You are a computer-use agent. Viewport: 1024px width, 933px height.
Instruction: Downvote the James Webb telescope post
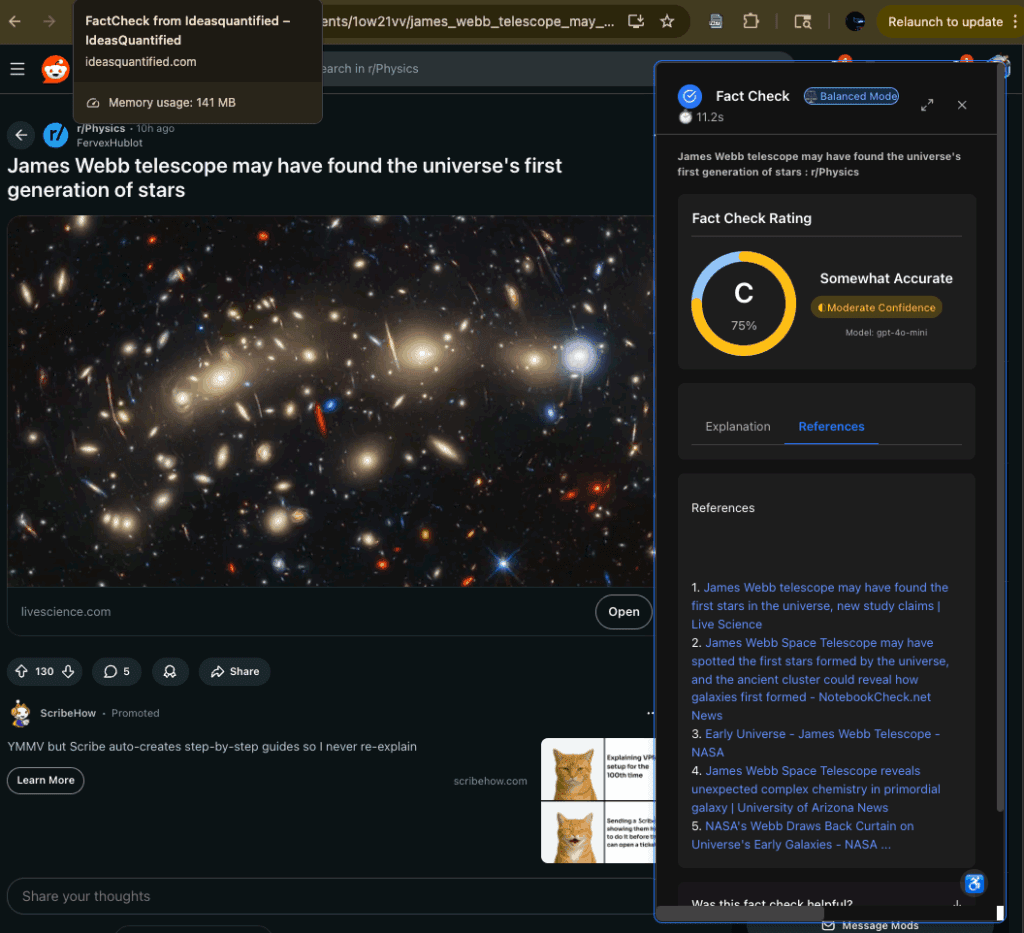pyautogui.click(x=68, y=671)
